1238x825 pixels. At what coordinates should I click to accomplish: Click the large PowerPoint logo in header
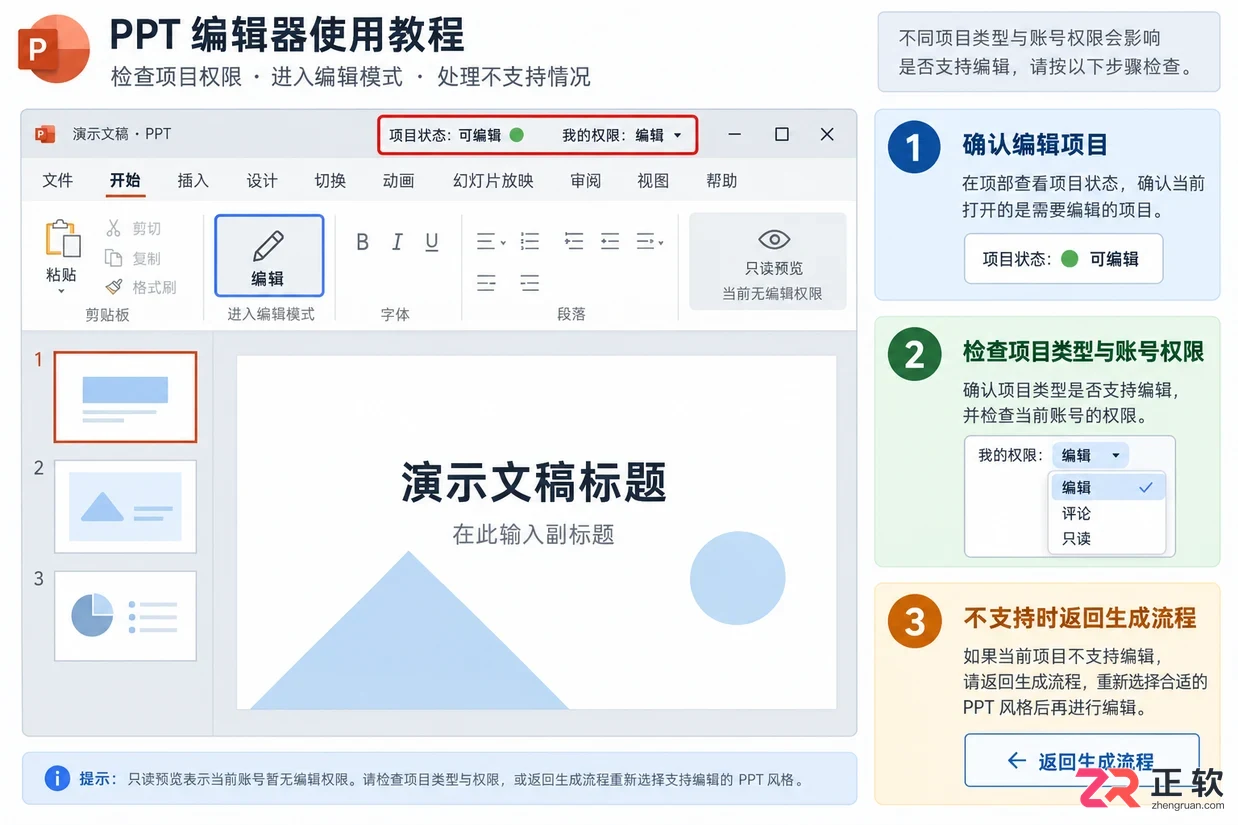(55, 48)
